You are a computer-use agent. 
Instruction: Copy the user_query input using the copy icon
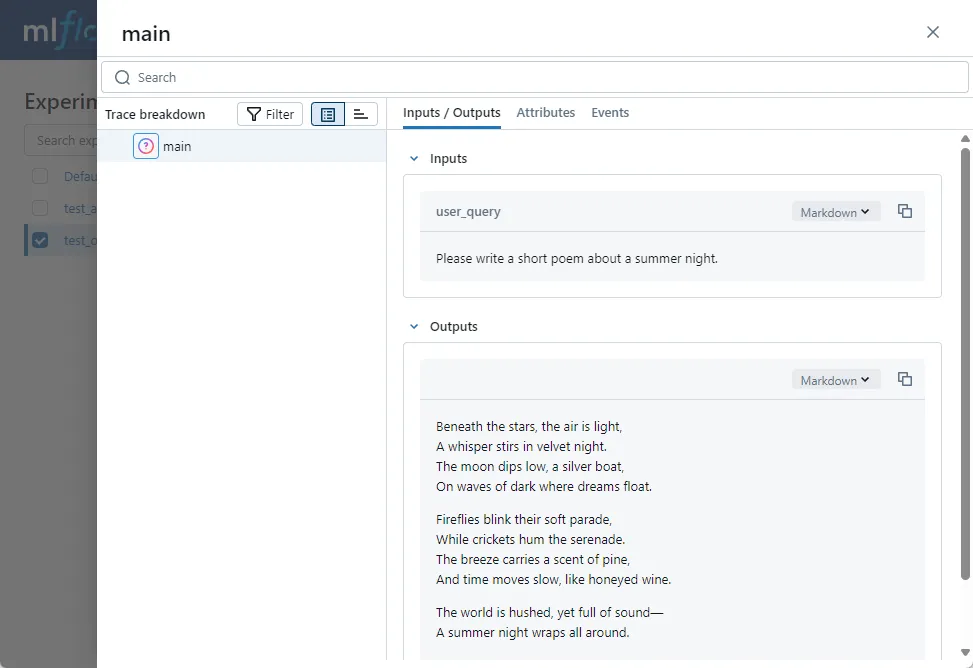(x=905, y=211)
